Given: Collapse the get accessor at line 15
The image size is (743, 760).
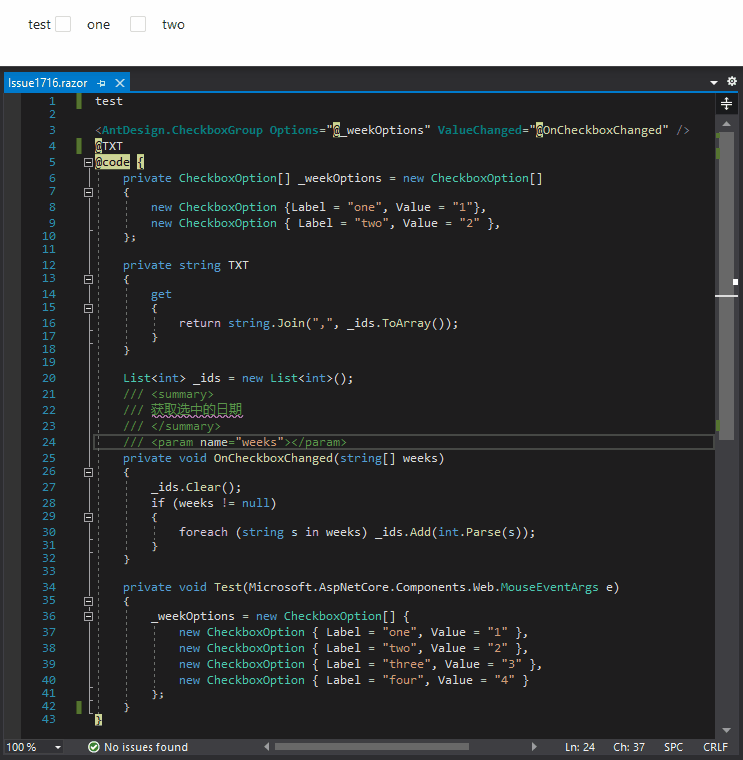Looking at the screenshot, I should pos(88,308).
